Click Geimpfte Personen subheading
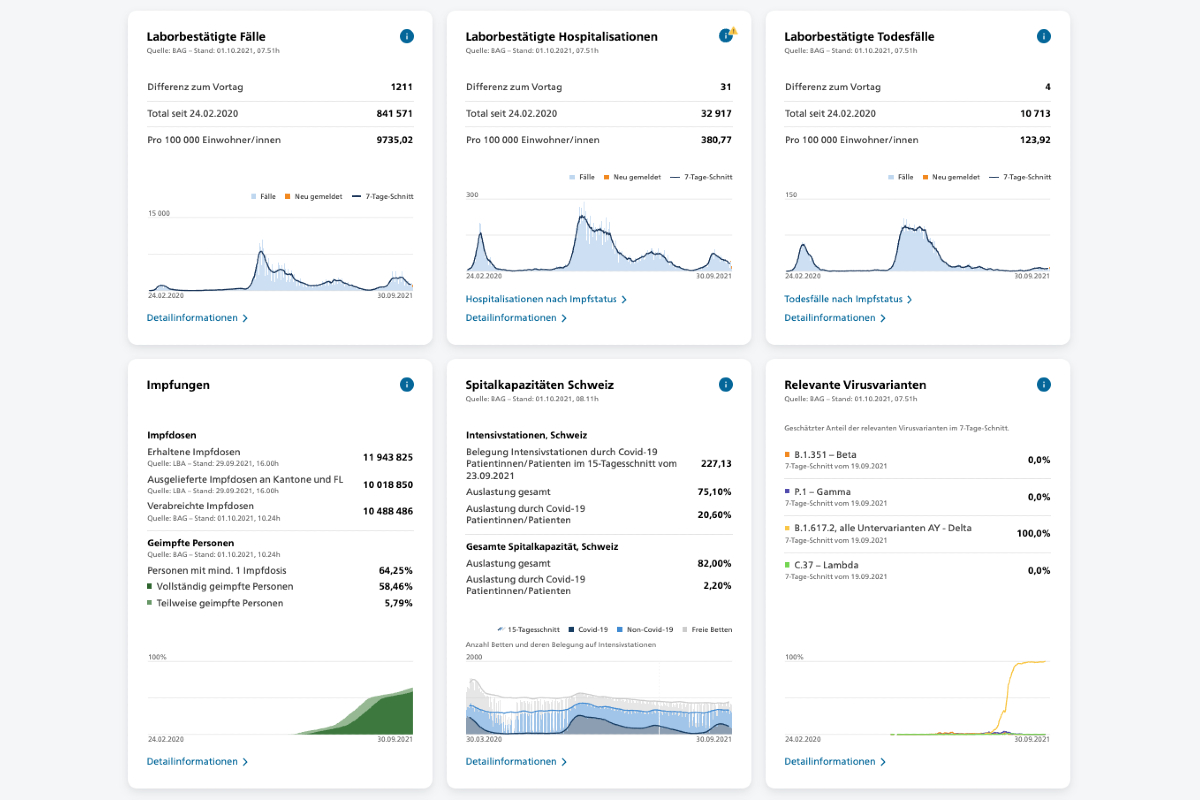This screenshot has width=1200, height=800. pos(190,543)
